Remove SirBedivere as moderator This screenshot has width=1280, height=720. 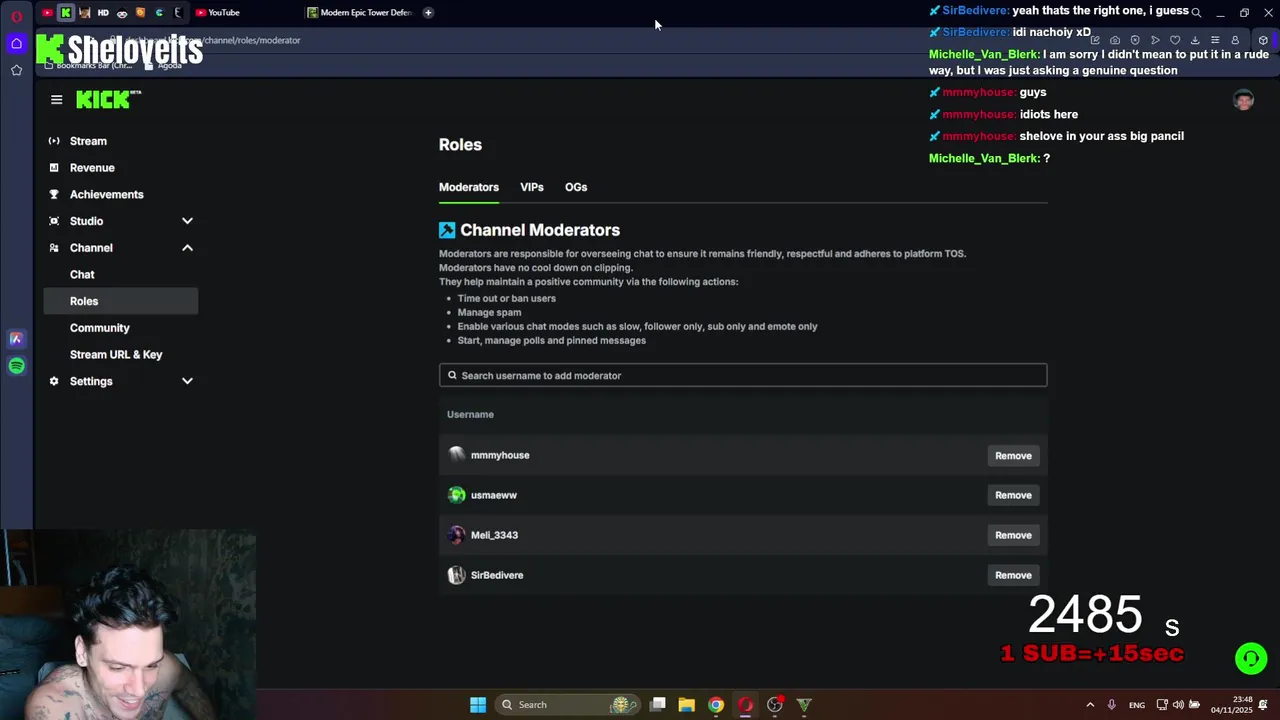click(x=1013, y=575)
